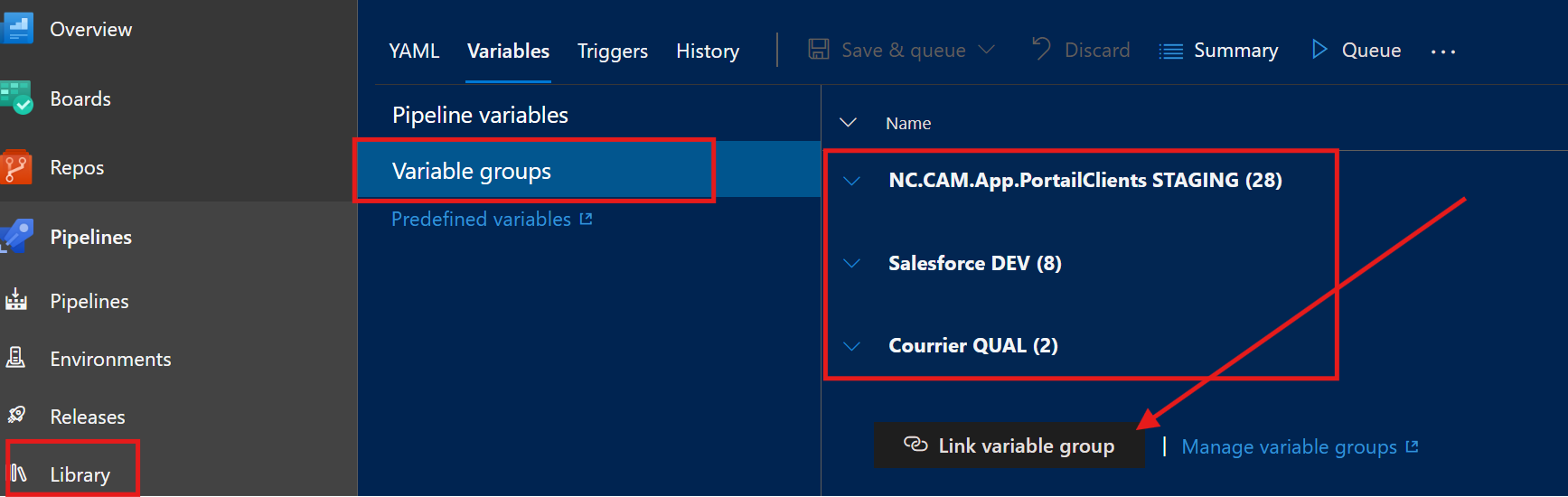Expand the Courrier QUAL variable group
The width and height of the screenshot is (1568, 497).
[851, 346]
